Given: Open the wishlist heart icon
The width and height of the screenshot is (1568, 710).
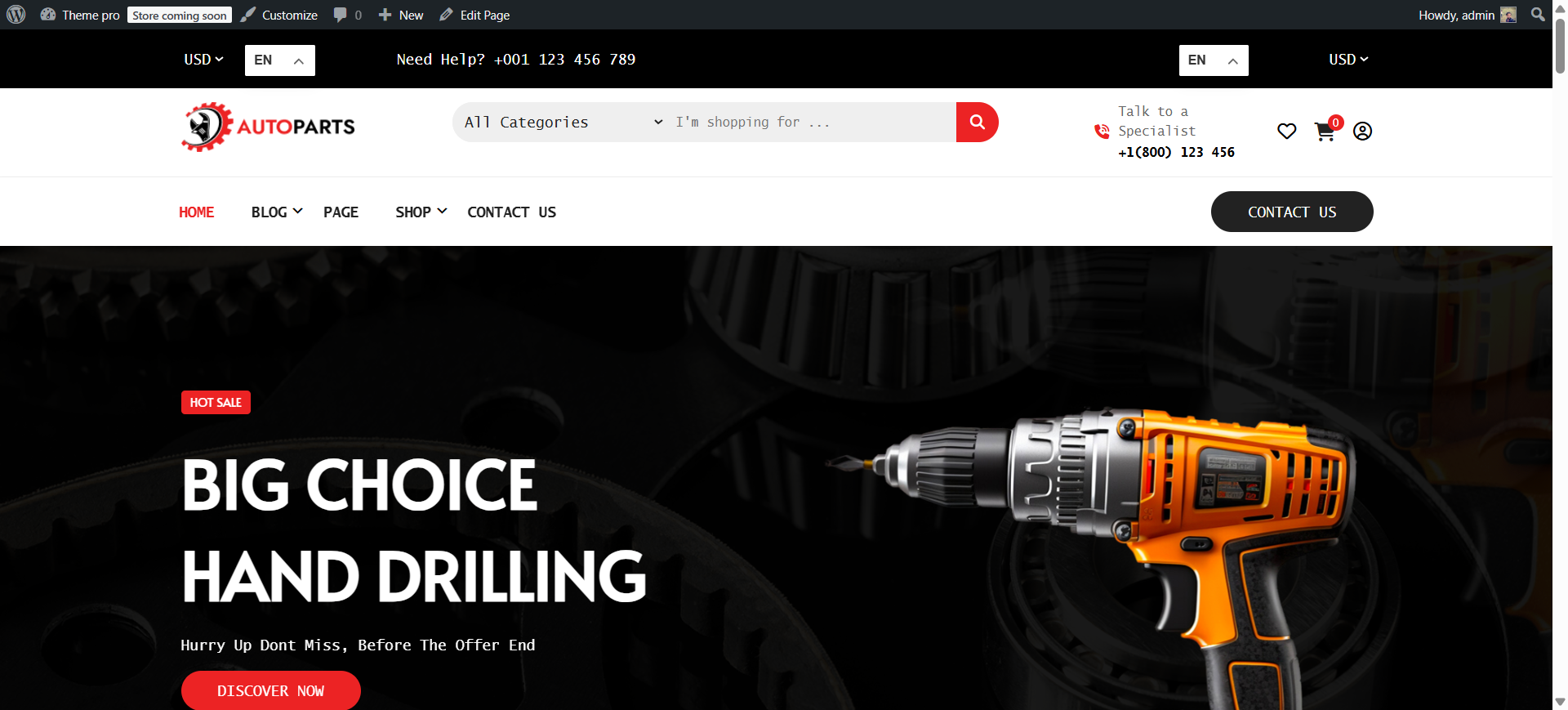Looking at the screenshot, I should (1287, 131).
